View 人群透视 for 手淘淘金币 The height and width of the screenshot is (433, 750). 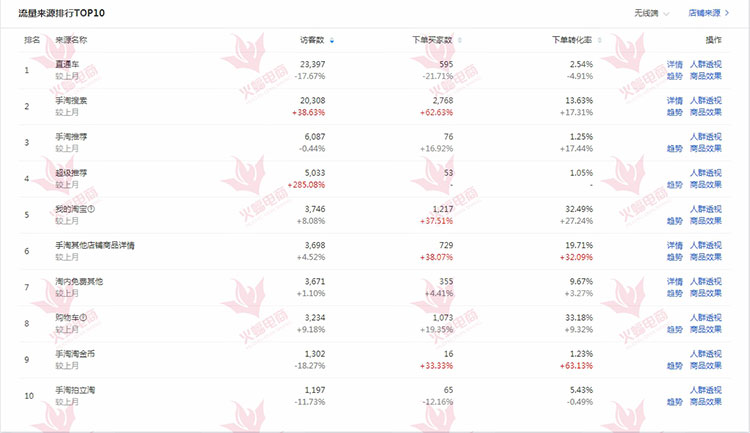(x=706, y=354)
